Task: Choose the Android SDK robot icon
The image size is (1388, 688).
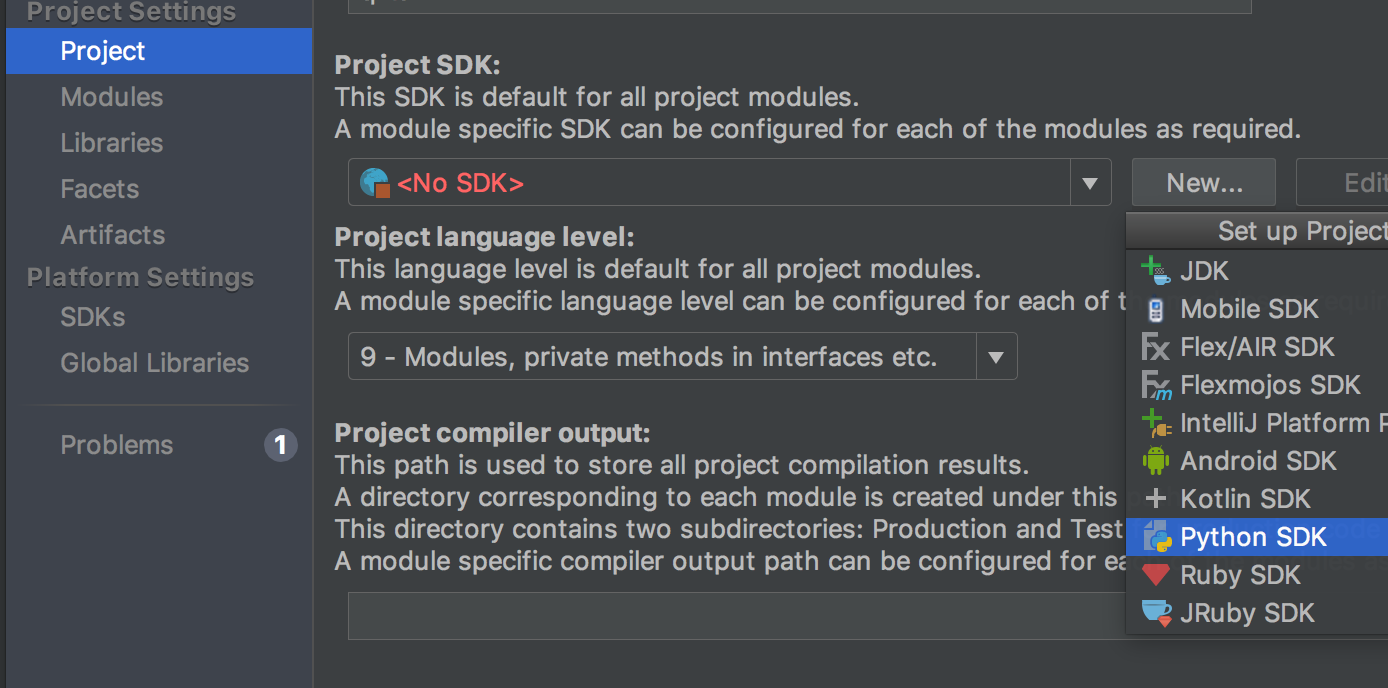Action: coord(1156,461)
